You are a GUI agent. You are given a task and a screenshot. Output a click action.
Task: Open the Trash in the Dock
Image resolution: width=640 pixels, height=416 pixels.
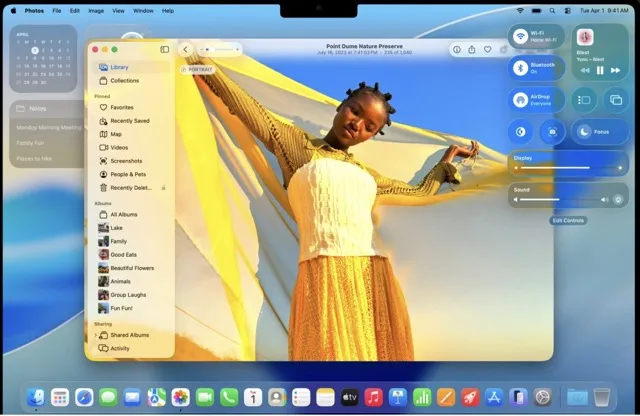click(x=601, y=397)
